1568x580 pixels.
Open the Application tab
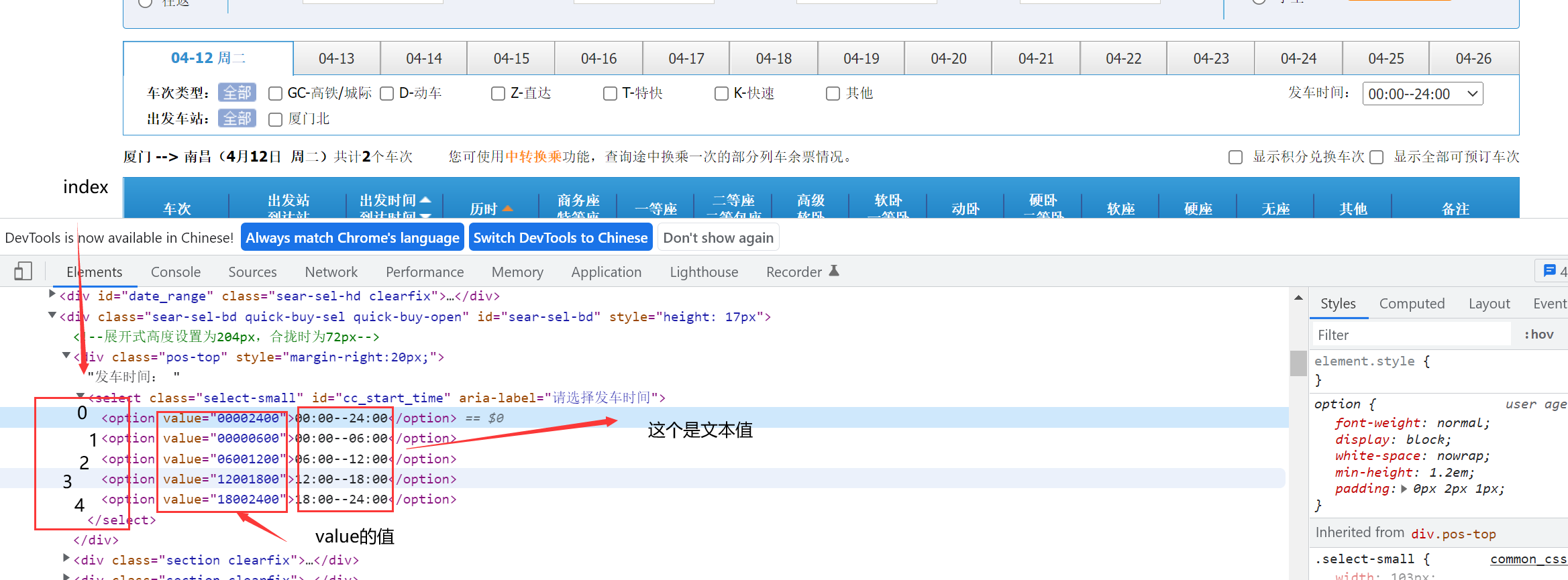click(607, 272)
